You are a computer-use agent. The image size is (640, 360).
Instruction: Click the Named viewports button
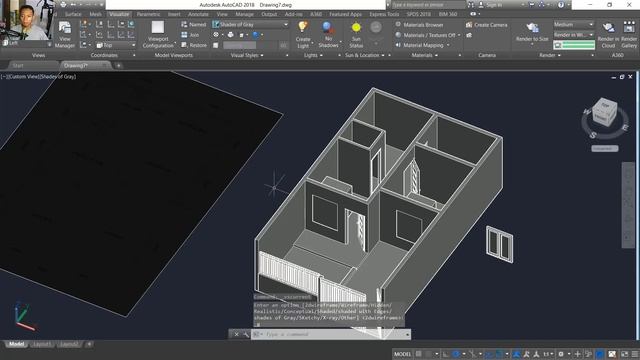[194, 24]
